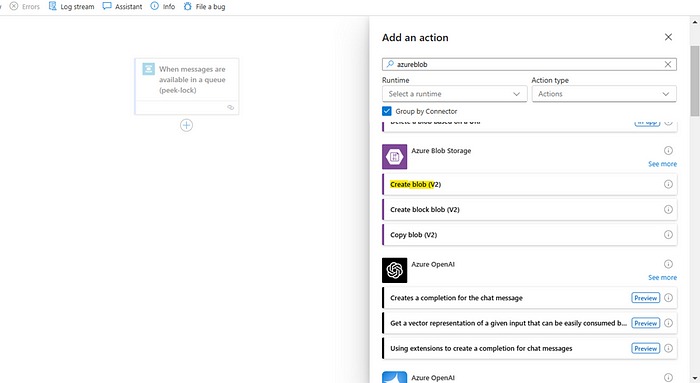Select Copy blob (V2) action
The width and height of the screenshot is (700, 383).
(529, 235)
